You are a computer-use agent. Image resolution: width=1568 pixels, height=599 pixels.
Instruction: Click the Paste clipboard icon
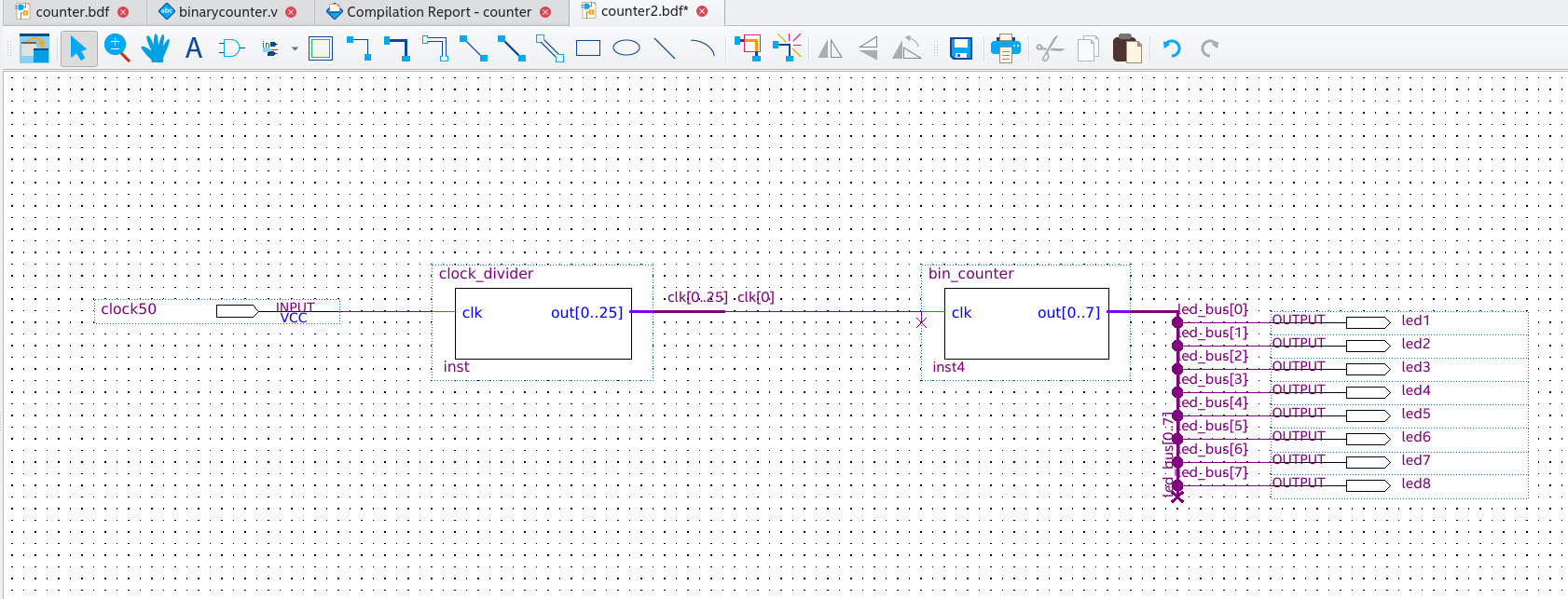point(1127,48)
